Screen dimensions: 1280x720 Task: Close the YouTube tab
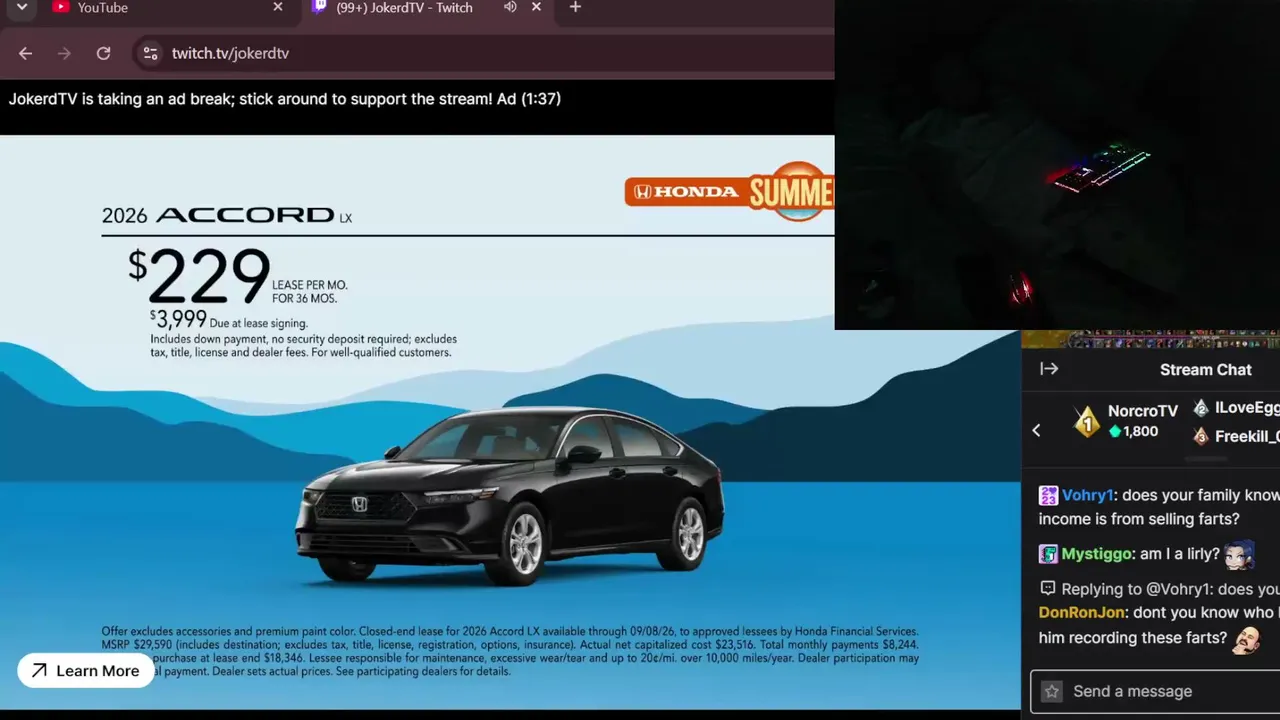coord(278,7)
